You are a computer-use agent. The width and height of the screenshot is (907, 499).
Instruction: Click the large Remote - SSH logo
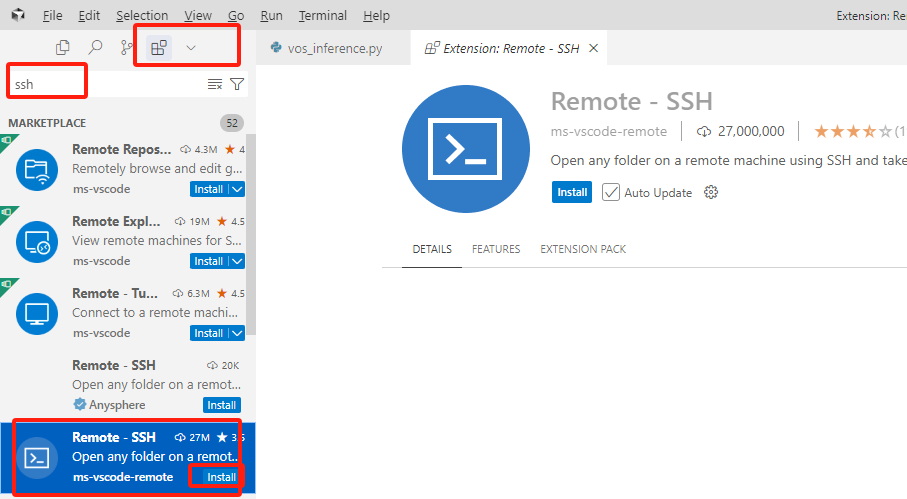pyautogui.click(x=466, y=149)
